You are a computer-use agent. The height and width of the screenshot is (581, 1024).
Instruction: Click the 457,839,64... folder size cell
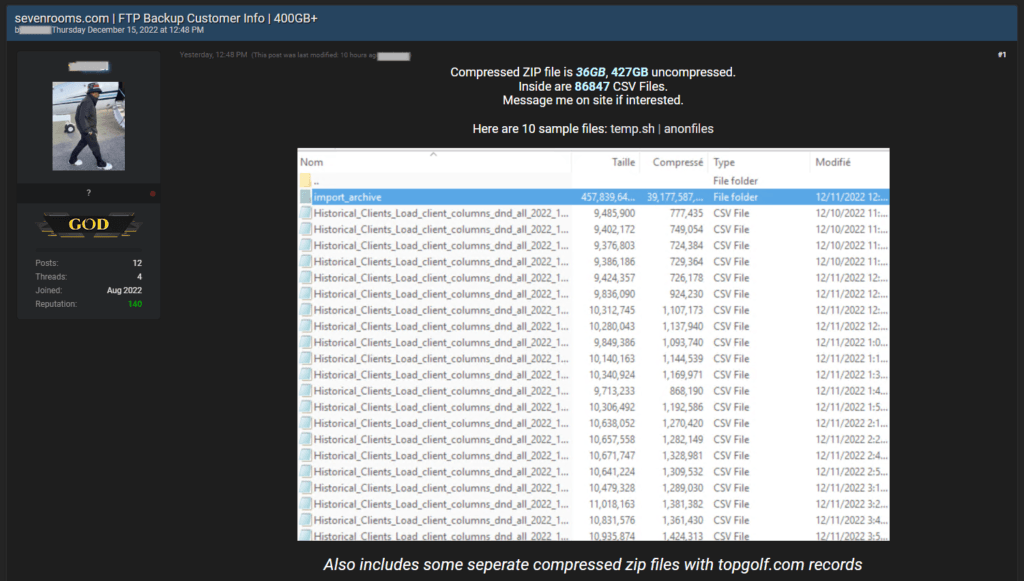(x=608, y=197)
